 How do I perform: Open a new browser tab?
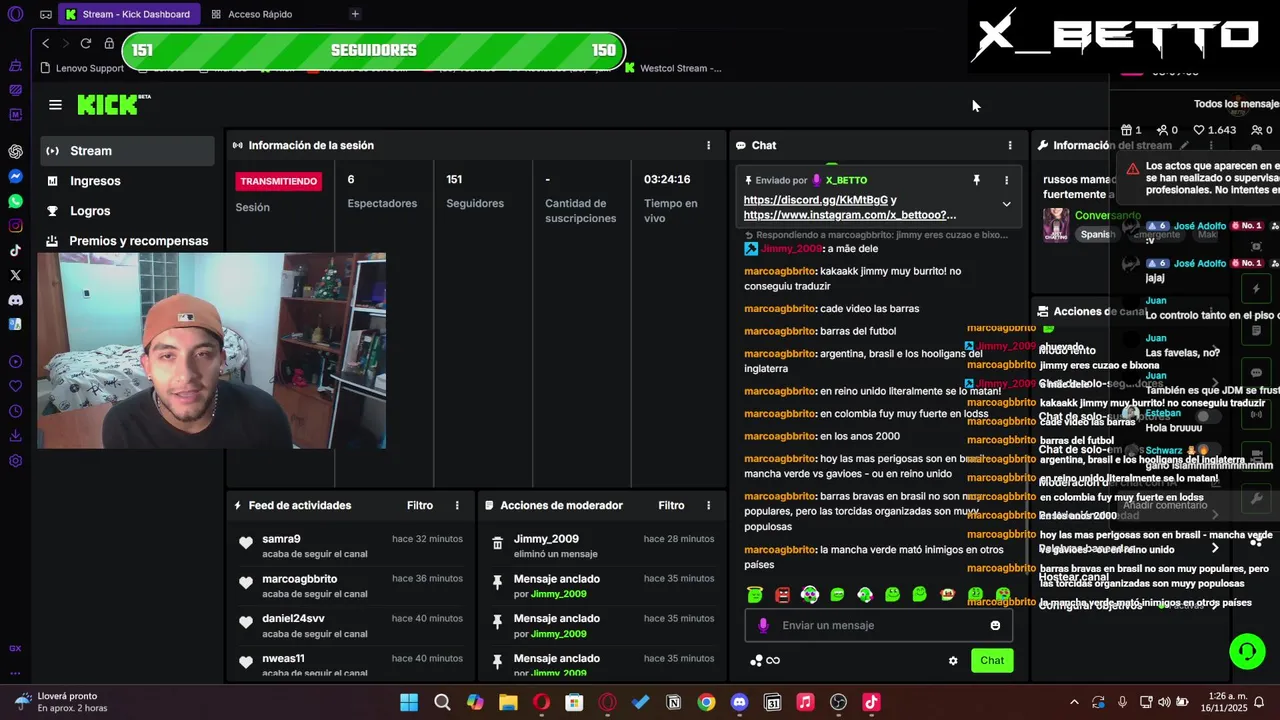click(355, 14)
